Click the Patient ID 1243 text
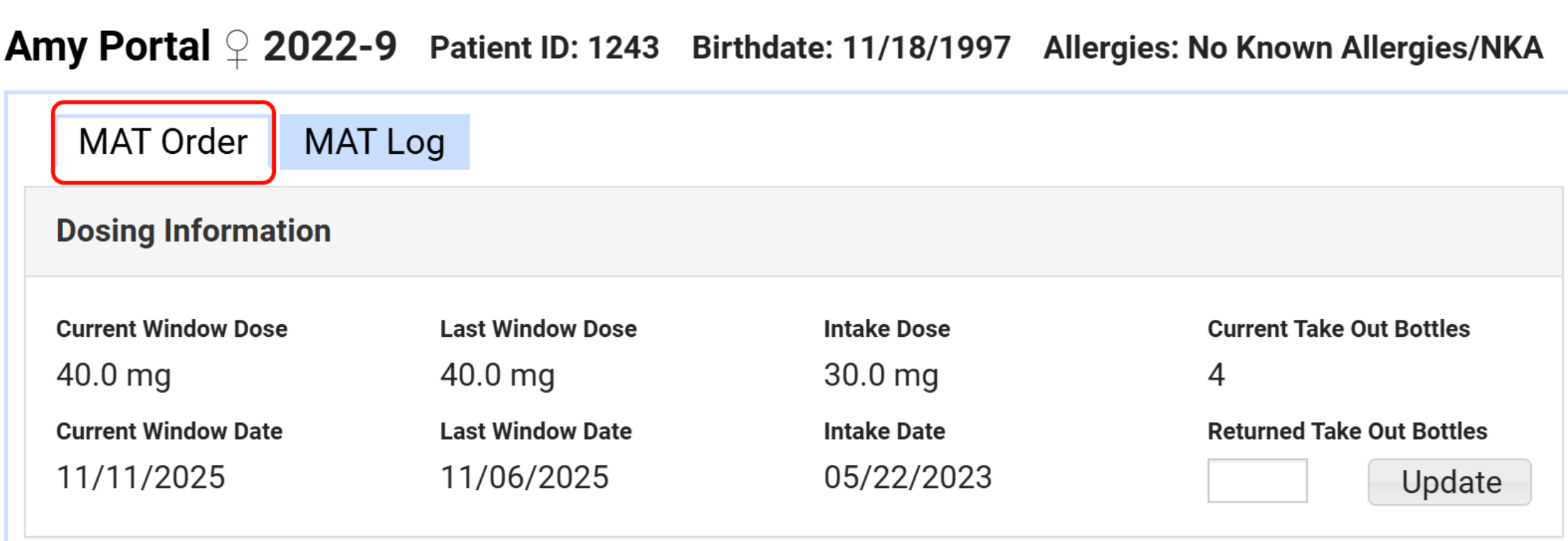Screen dimensions: 1568x541 tap(544, 48)
